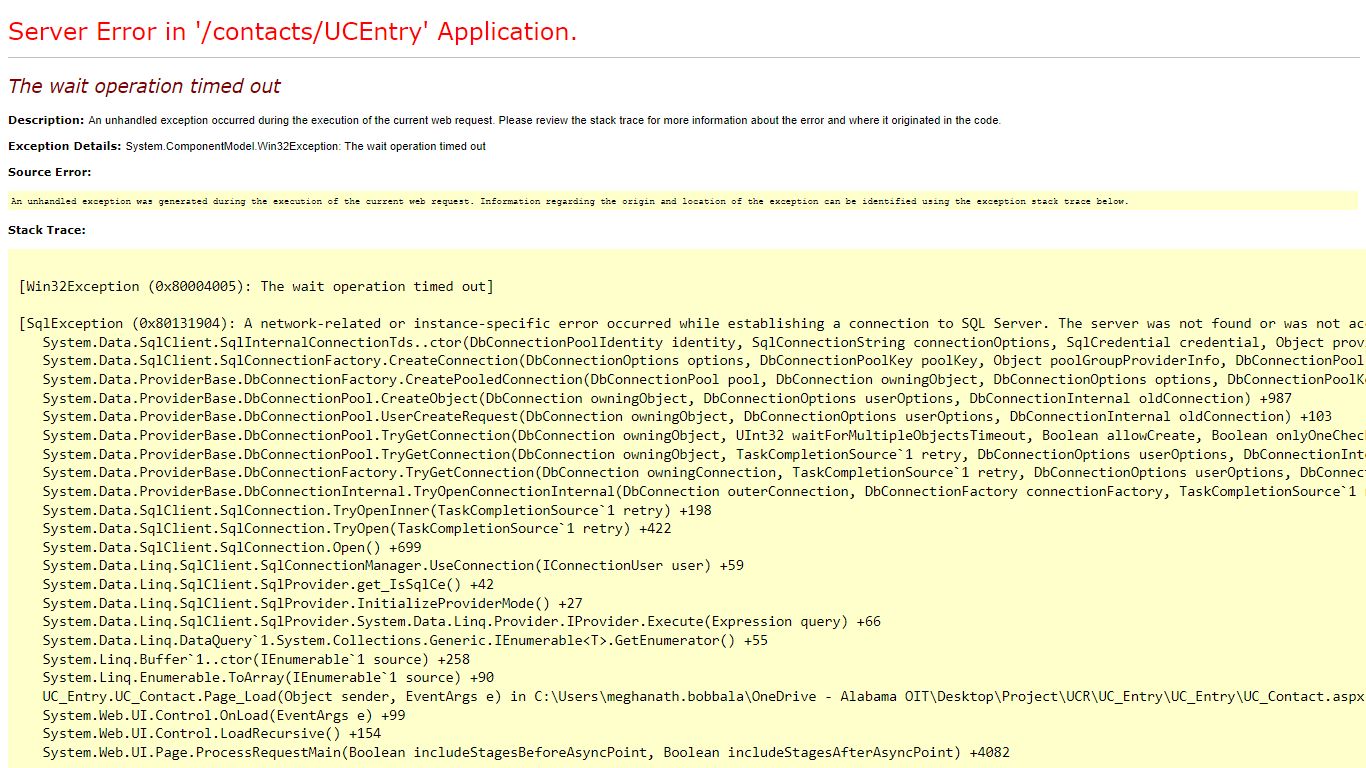Click the 'DbConnectionInternal.TryOpenConnectionInternal' stack line

[704, 492]
